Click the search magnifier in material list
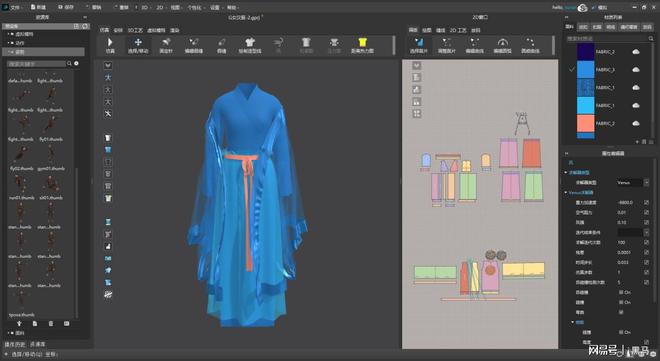This screenshot has width=660, height=361. click(x=651, y=38)
